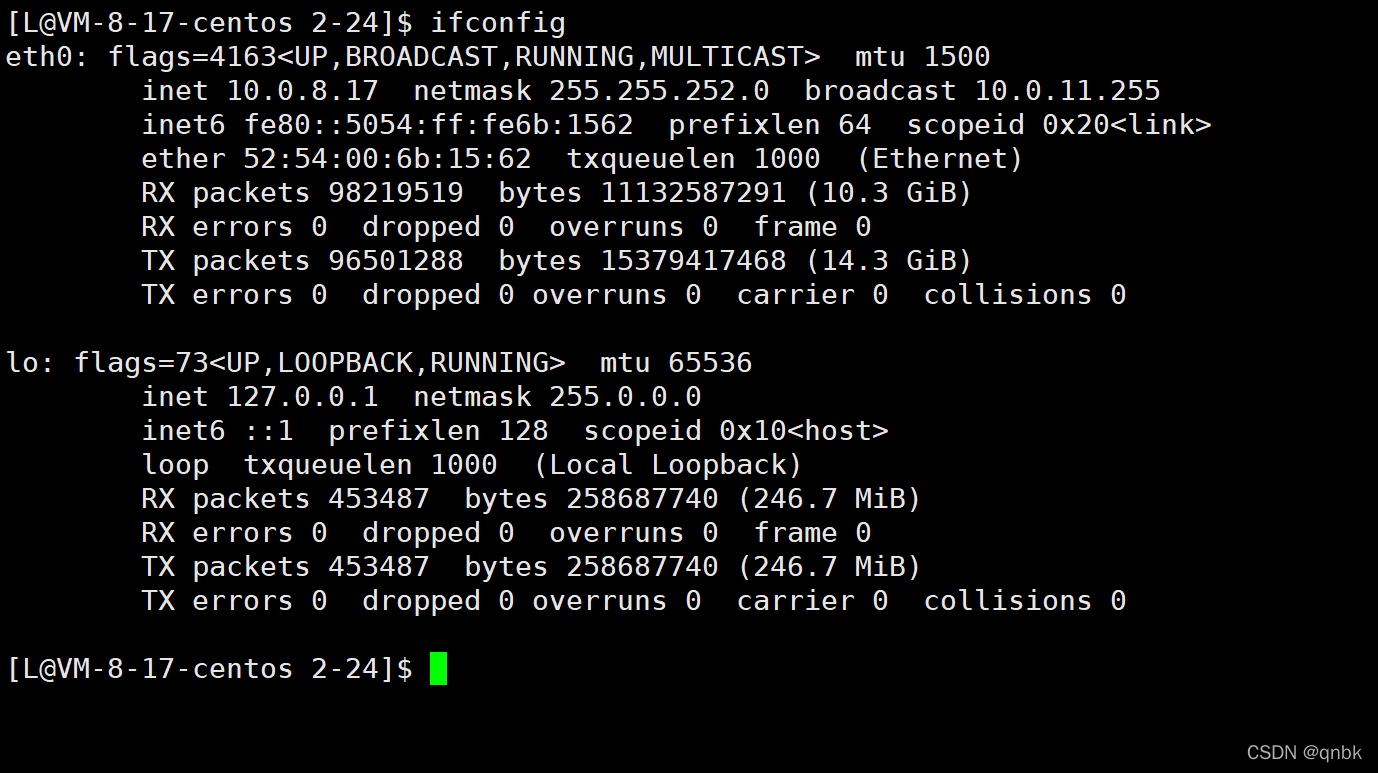Screen dimensions: 1378x773
Task: Click IPv6 address fe80::5054:ff:fe6b:1562
Action: click(x=438, y=125)
